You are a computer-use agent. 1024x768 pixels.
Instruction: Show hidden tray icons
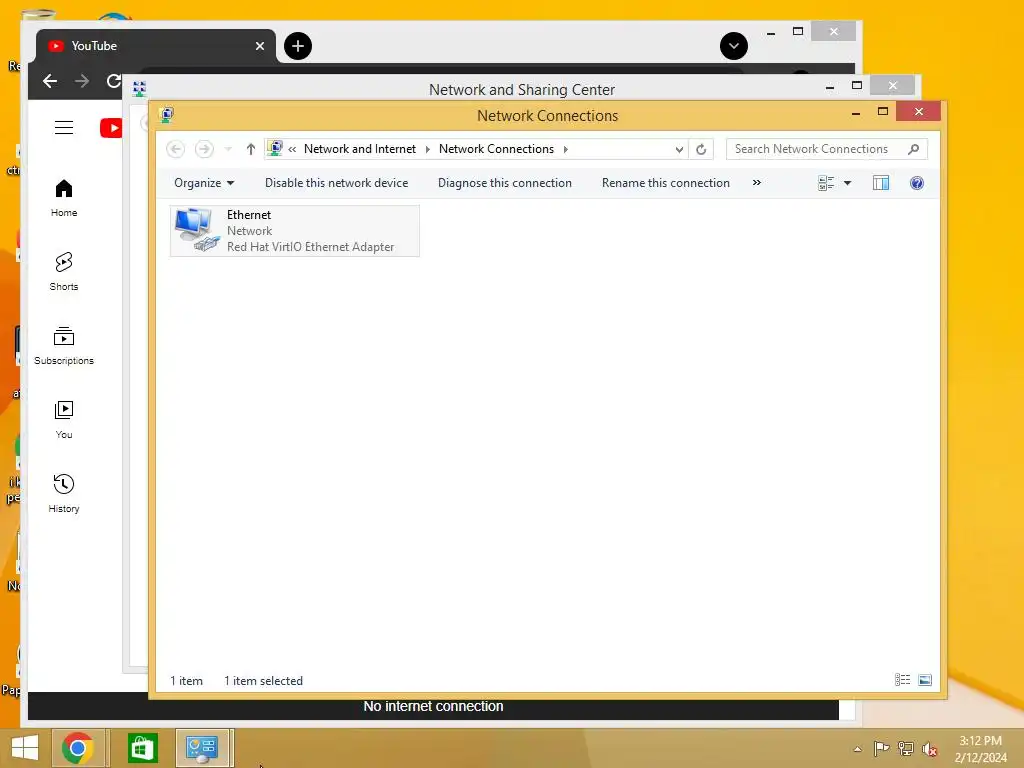point(857,749)
